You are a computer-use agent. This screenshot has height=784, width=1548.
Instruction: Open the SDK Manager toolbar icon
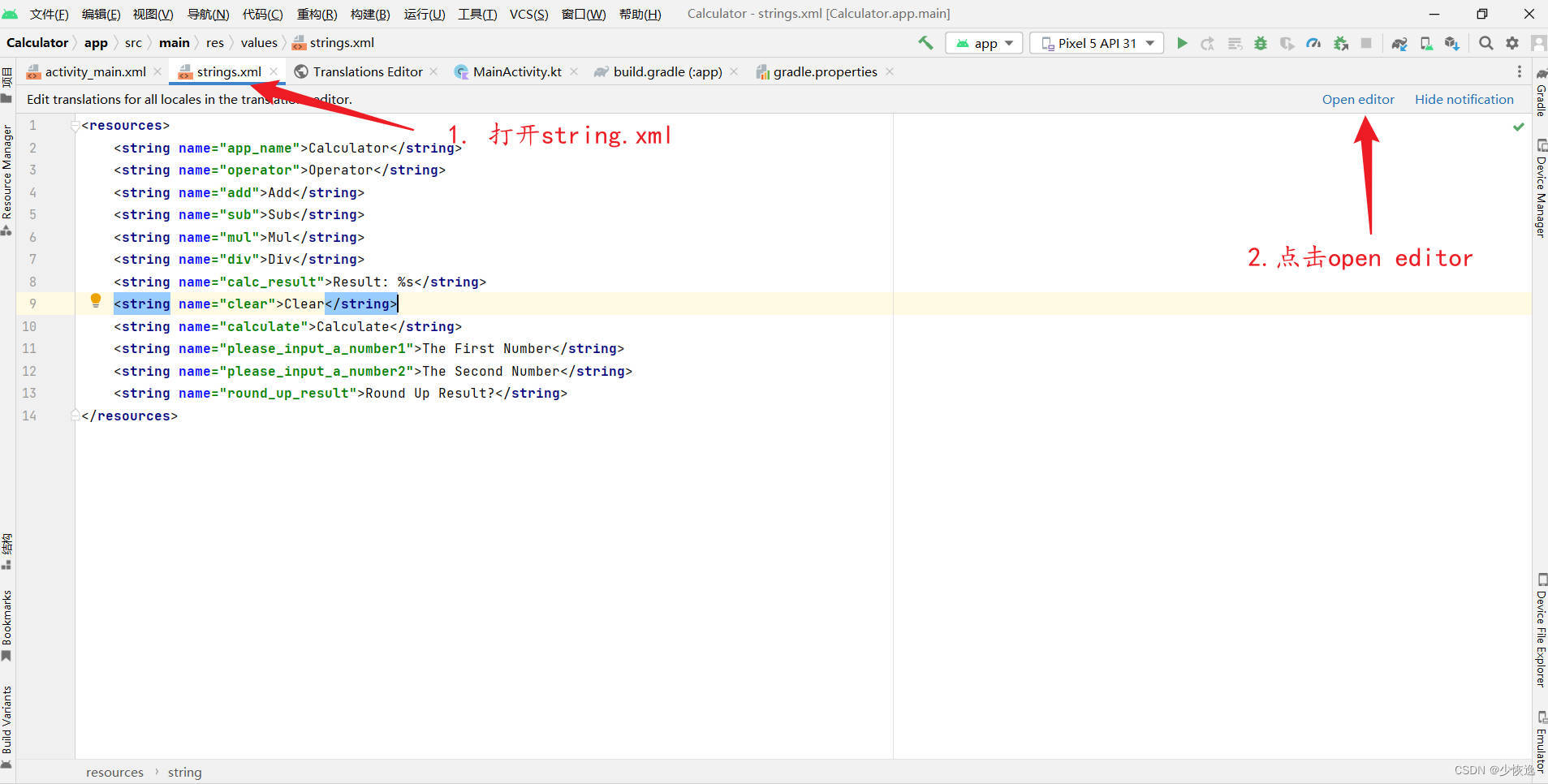point(1452,43)
